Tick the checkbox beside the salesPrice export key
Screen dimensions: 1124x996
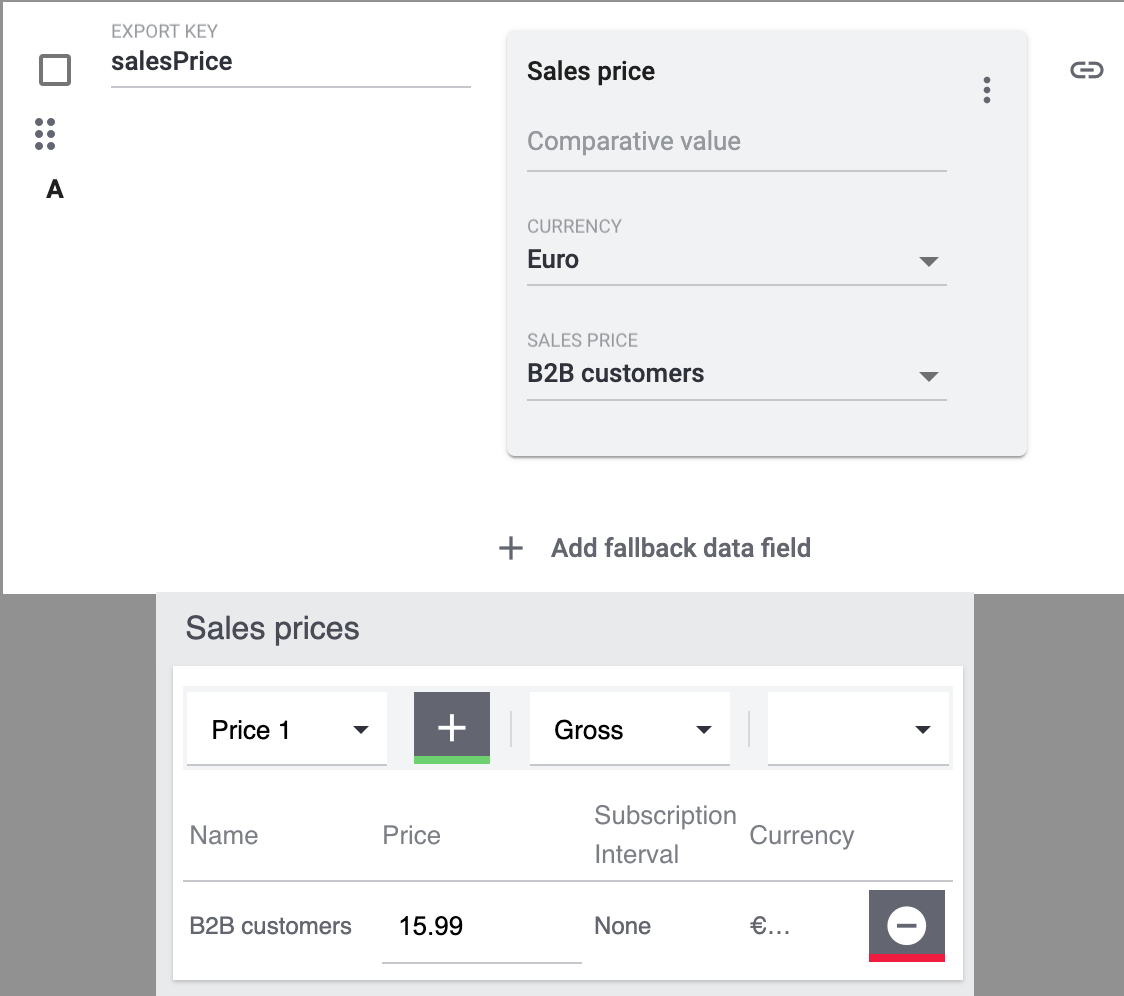tap(55, 70)
